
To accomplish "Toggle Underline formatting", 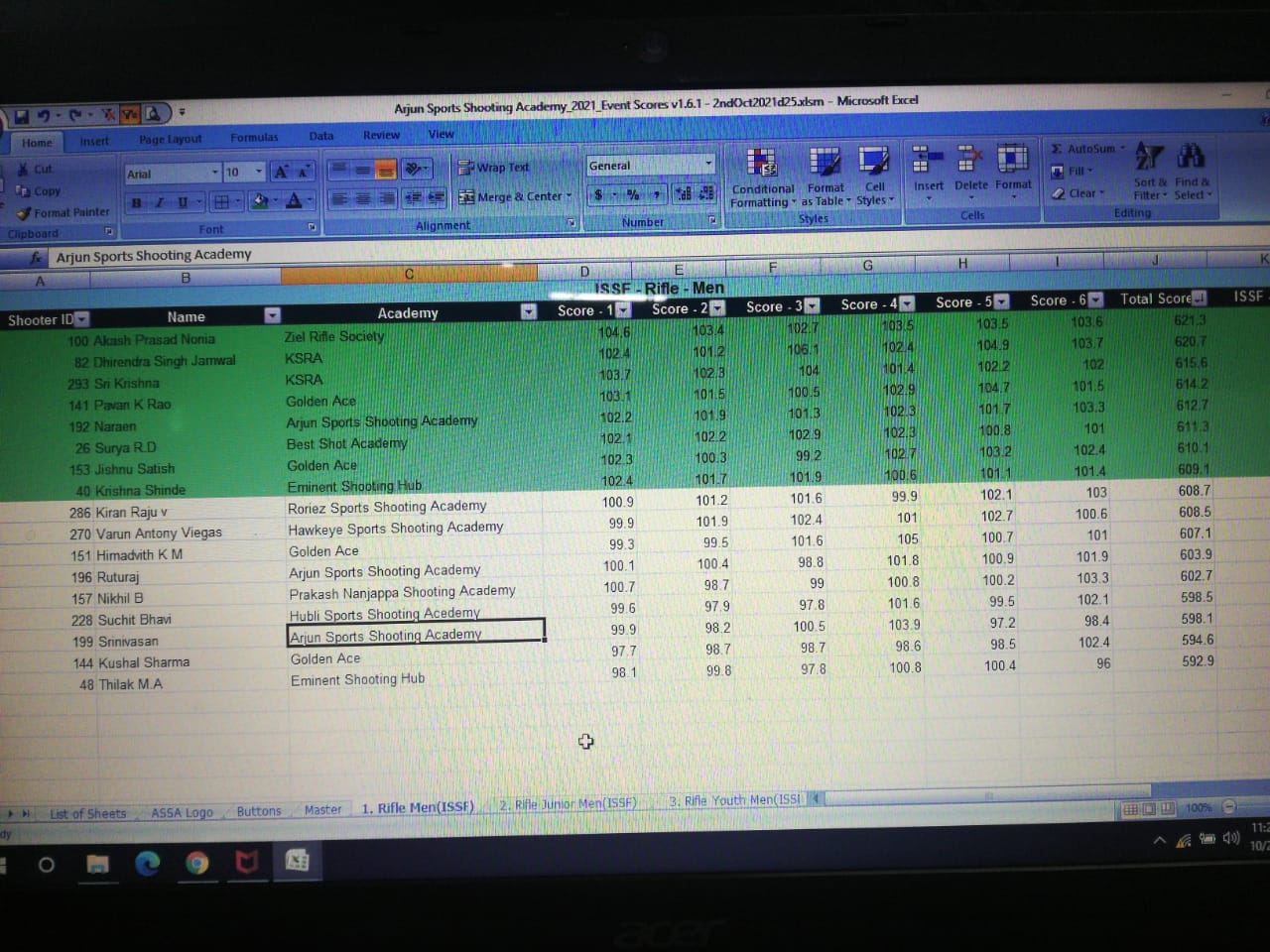I will (182, 202).
